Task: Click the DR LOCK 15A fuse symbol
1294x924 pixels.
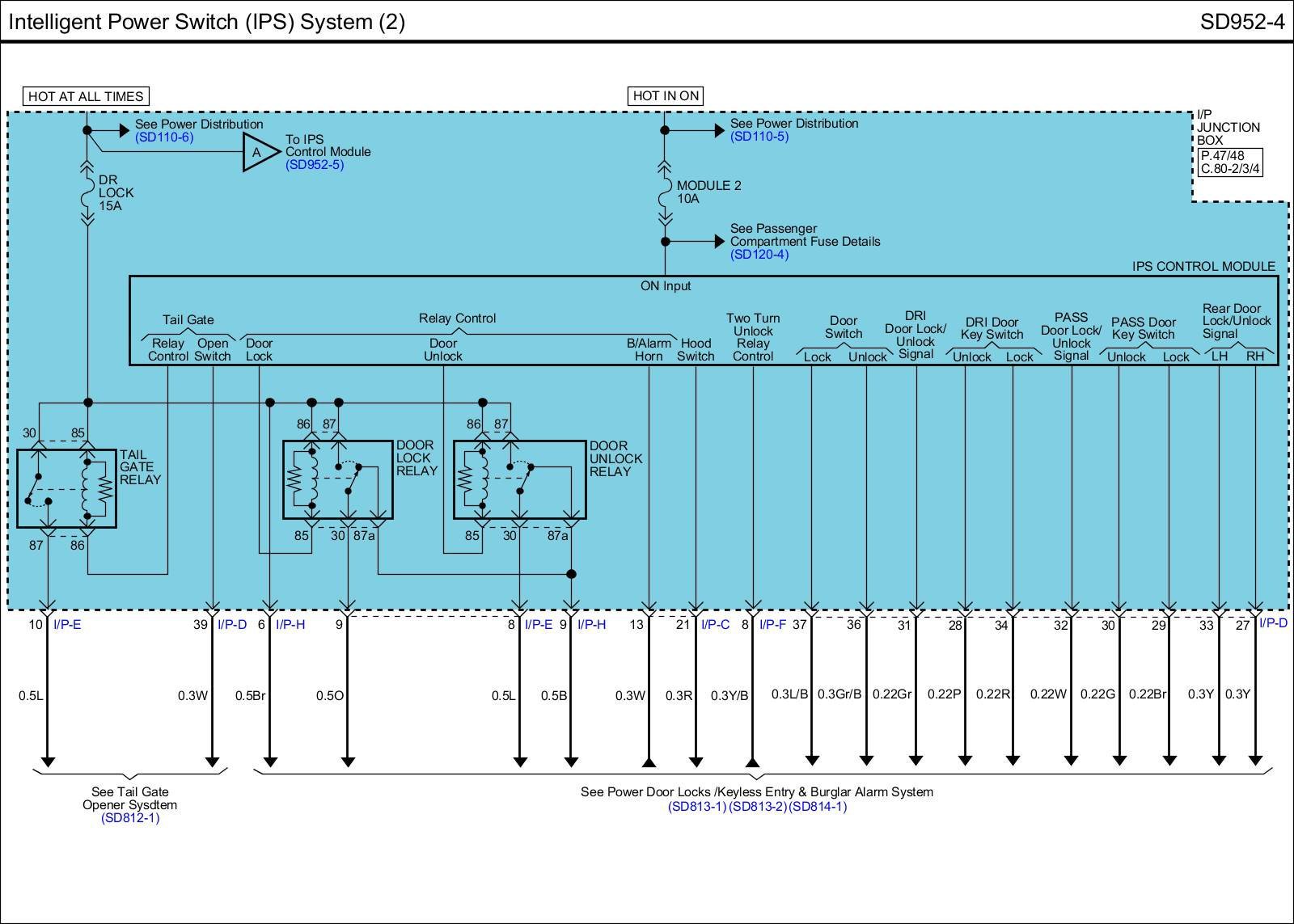Action: 86,192
